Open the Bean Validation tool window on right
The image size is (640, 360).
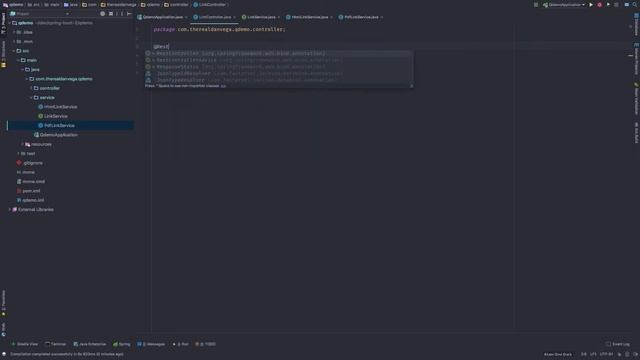click(636, 99)
